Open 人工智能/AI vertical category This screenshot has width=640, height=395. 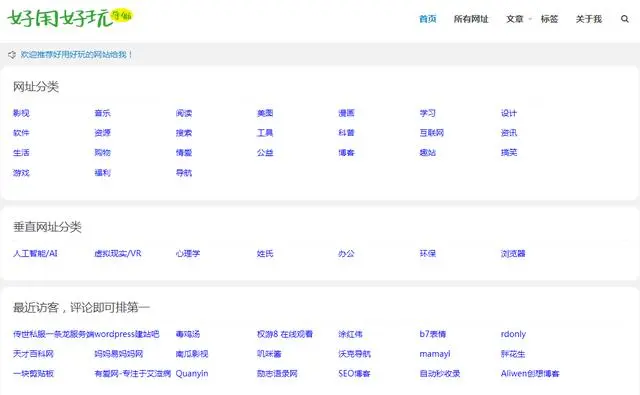coord(35,253)
